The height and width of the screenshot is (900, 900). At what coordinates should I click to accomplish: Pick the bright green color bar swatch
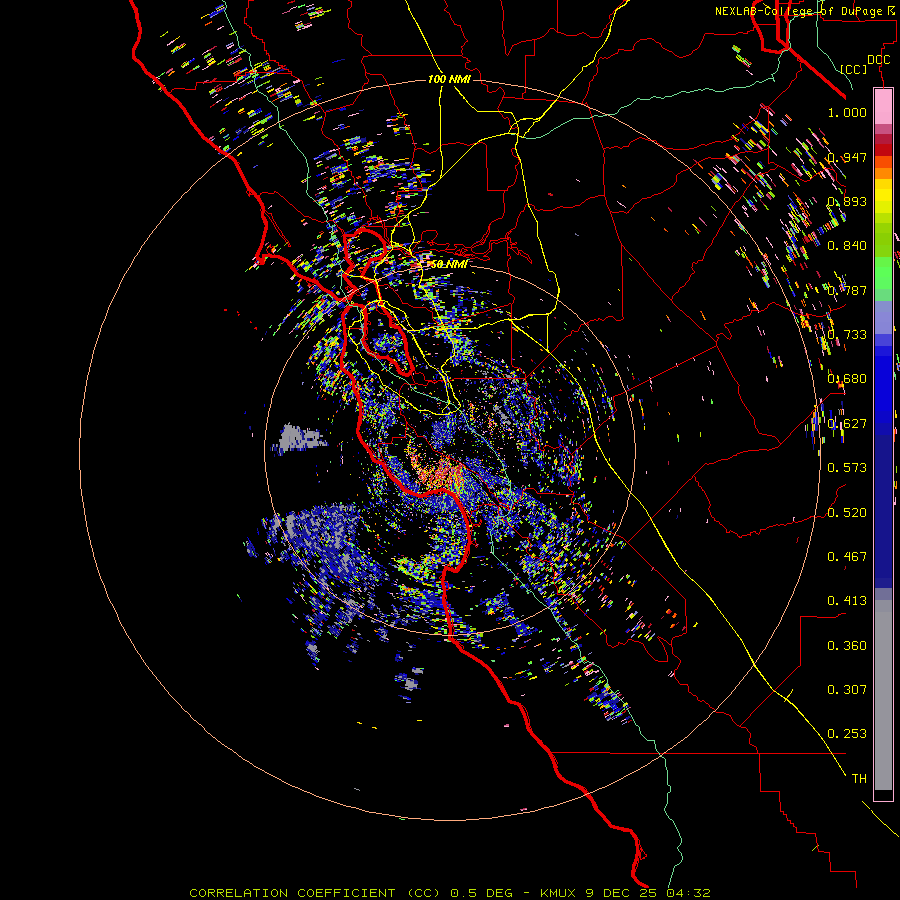point(883,273)
